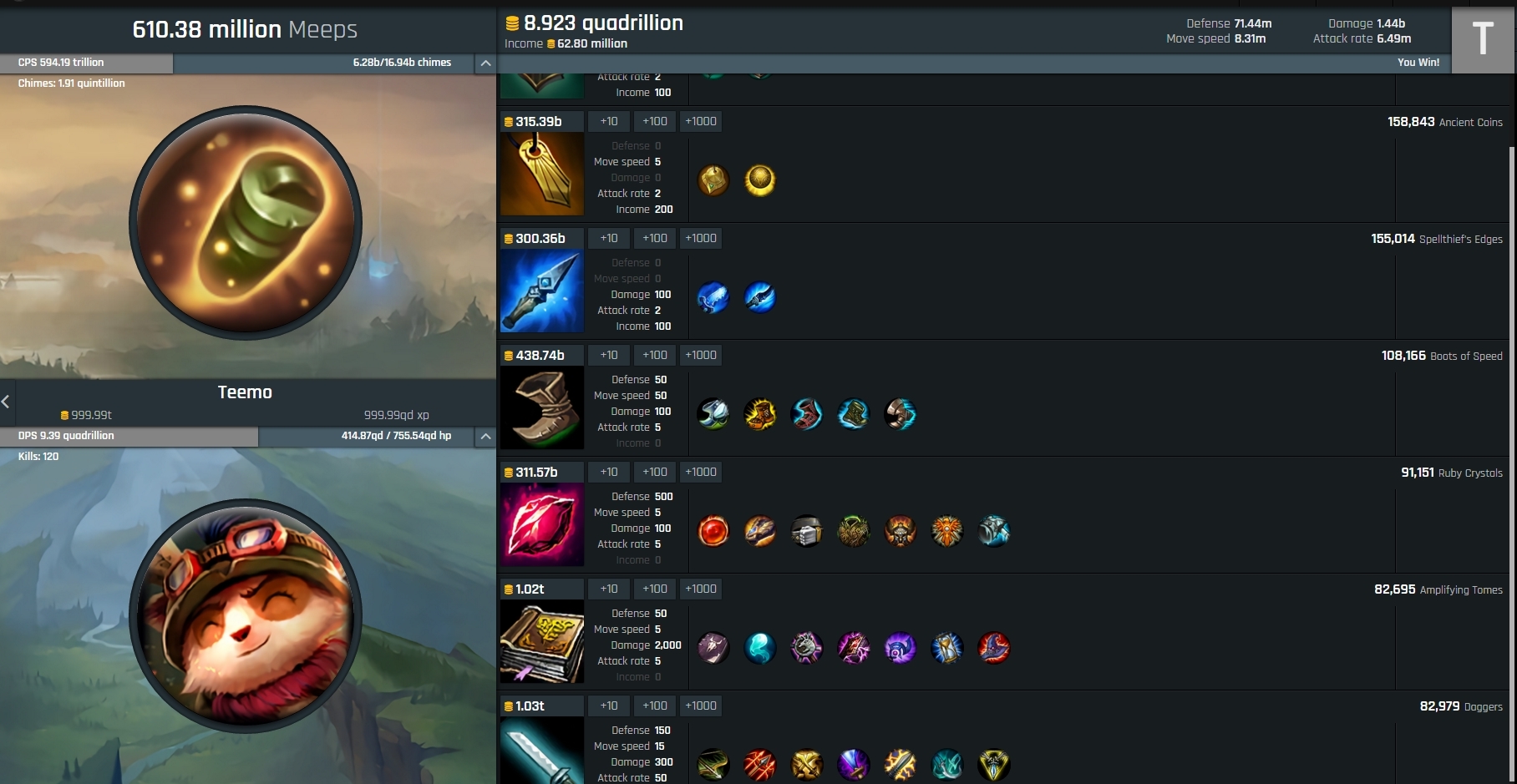This screenshot has width=1517, height=784.
Task: Pick the first Amplifying Tome upgrade icon
Action: [x=713, y=648]
